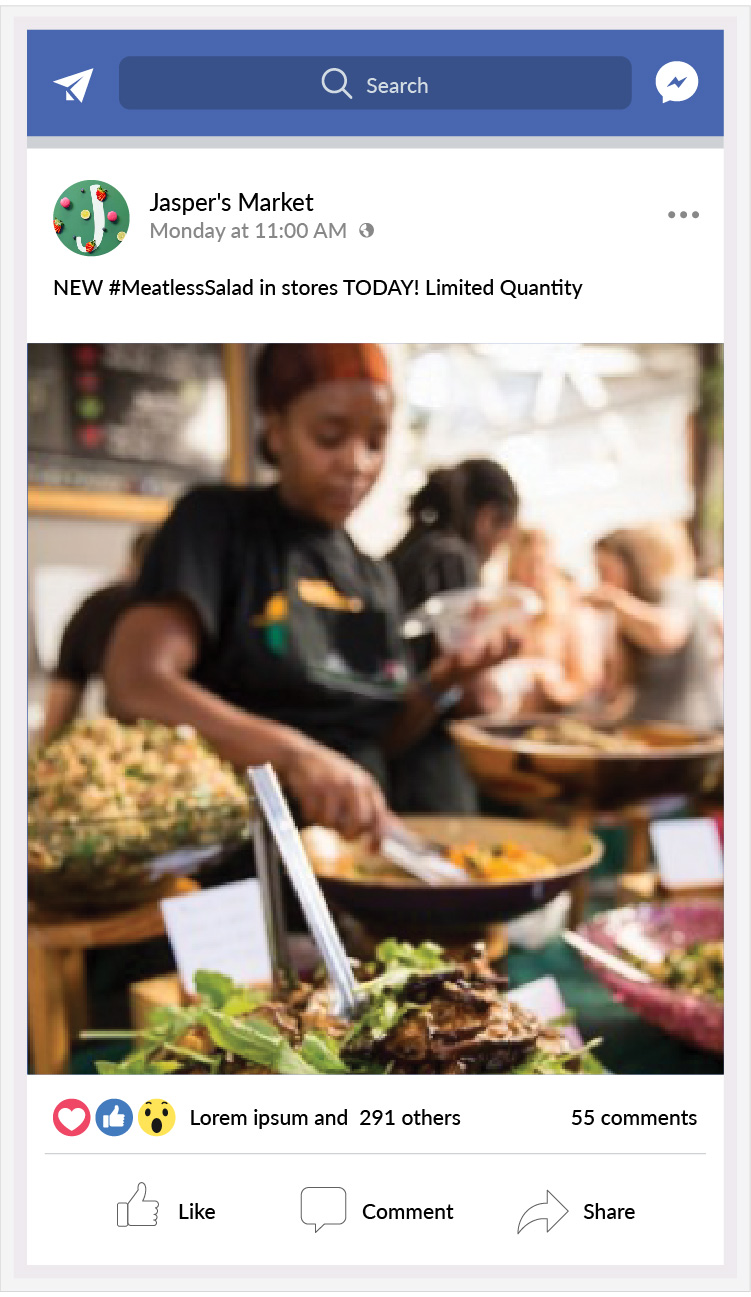Open Jasper's Market profile picture
The image size is (751, 1297).
coord(91,218)
